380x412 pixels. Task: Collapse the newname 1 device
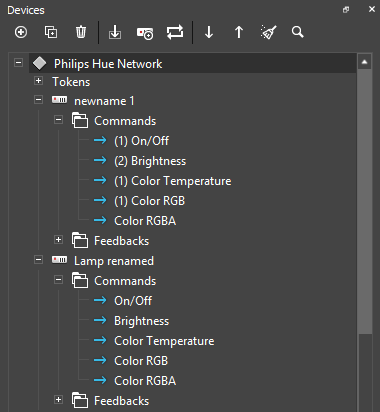[39, 99]
